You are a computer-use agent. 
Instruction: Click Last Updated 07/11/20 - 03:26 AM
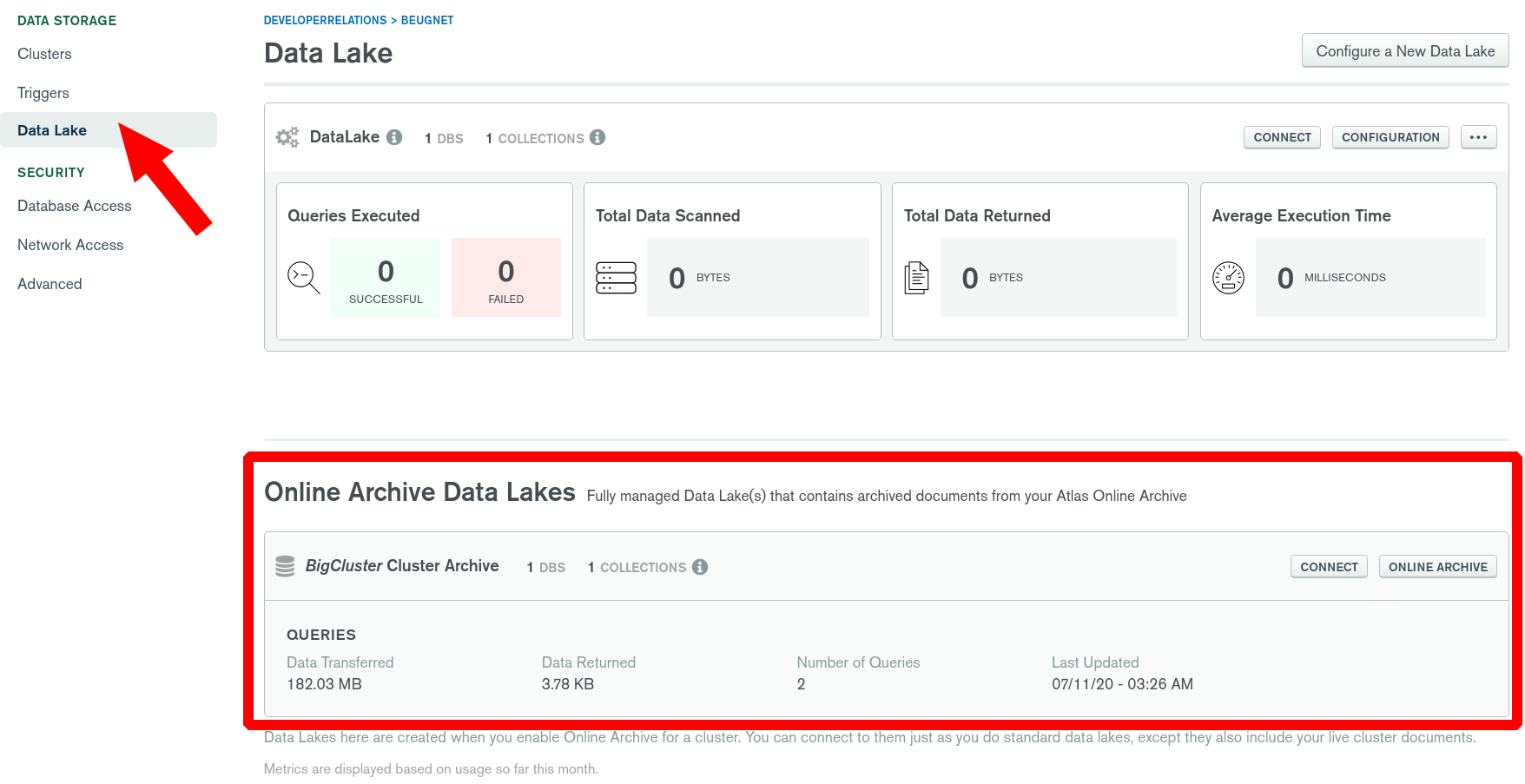pyautogui.click(x=1122, y=684)
